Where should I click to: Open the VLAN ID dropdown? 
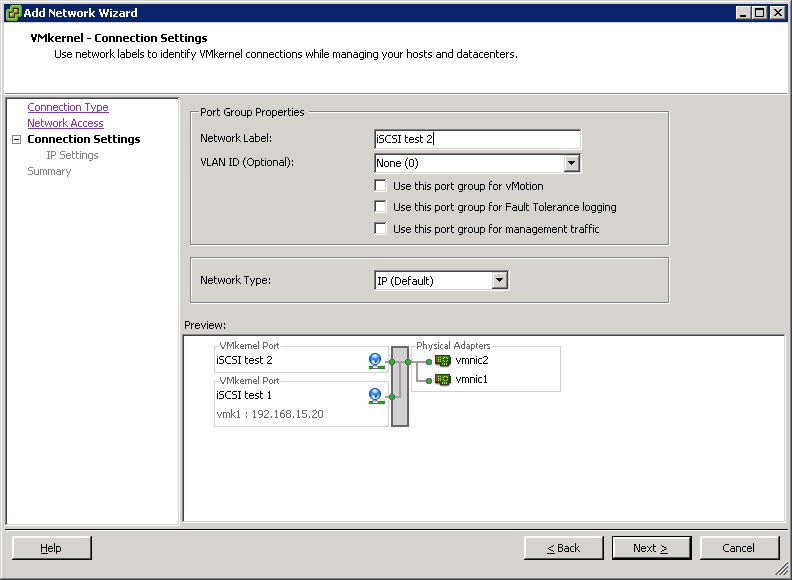572,163
